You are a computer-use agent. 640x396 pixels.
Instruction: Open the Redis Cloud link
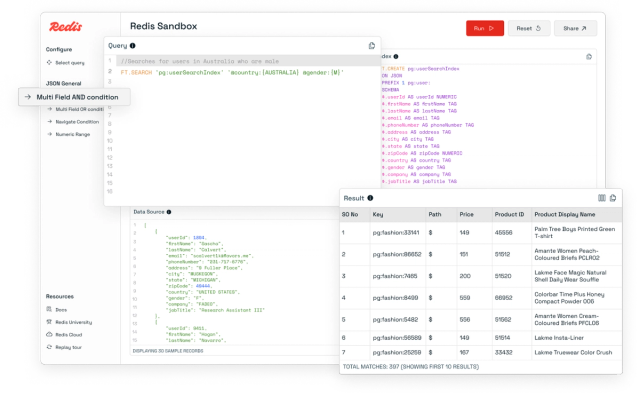(x=64, y=335)
